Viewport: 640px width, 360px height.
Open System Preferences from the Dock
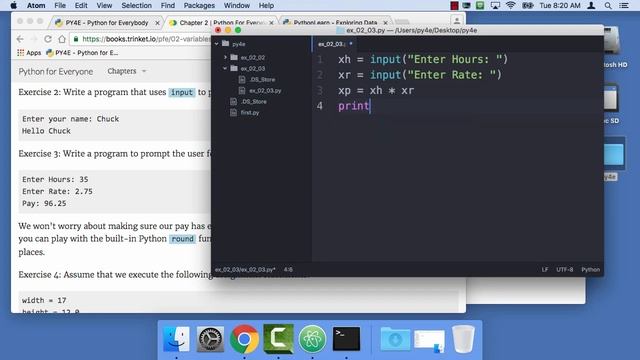click(x=210, y=338)
